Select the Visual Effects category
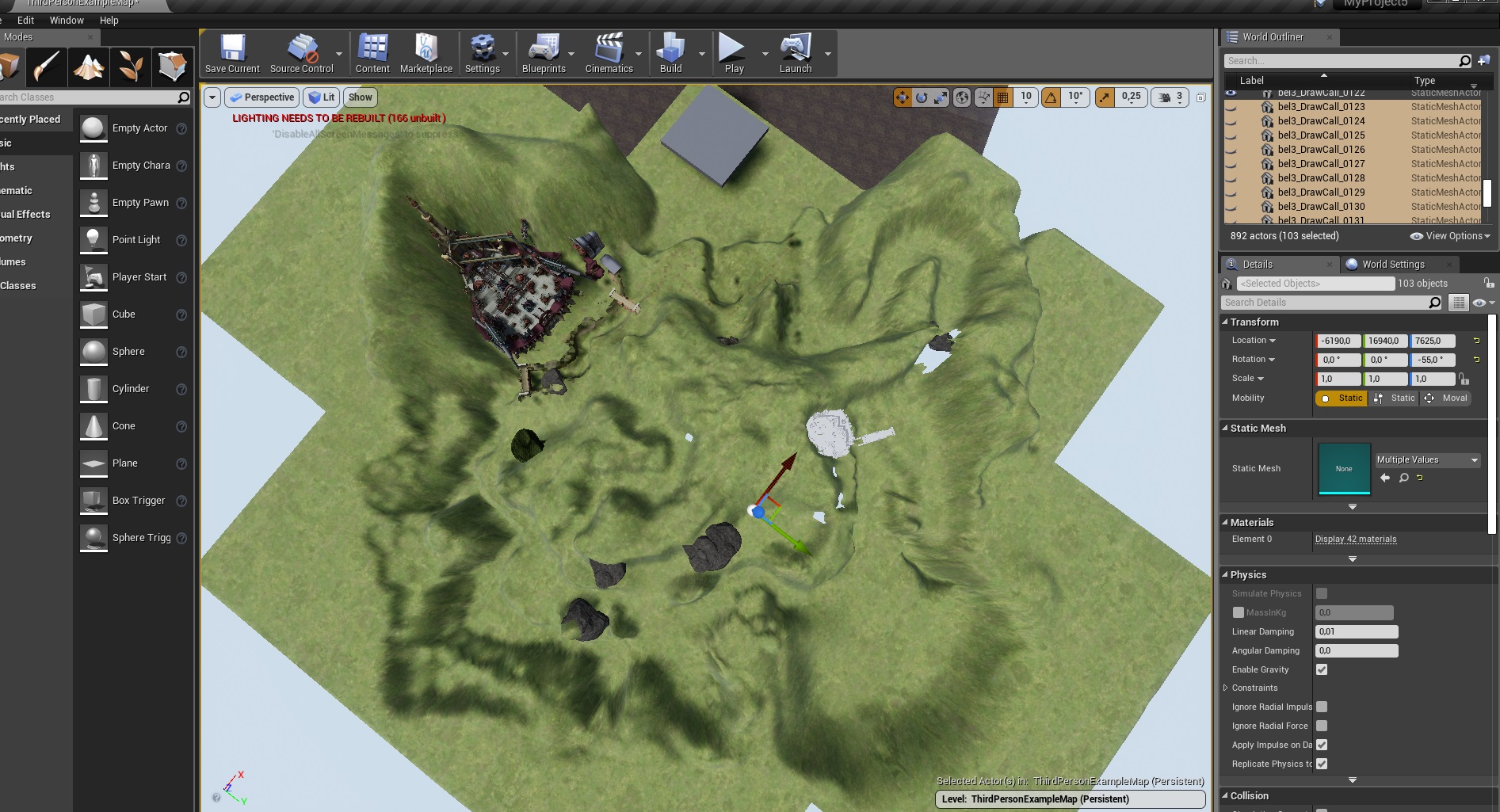1500x812 pixels. (25, 215)
